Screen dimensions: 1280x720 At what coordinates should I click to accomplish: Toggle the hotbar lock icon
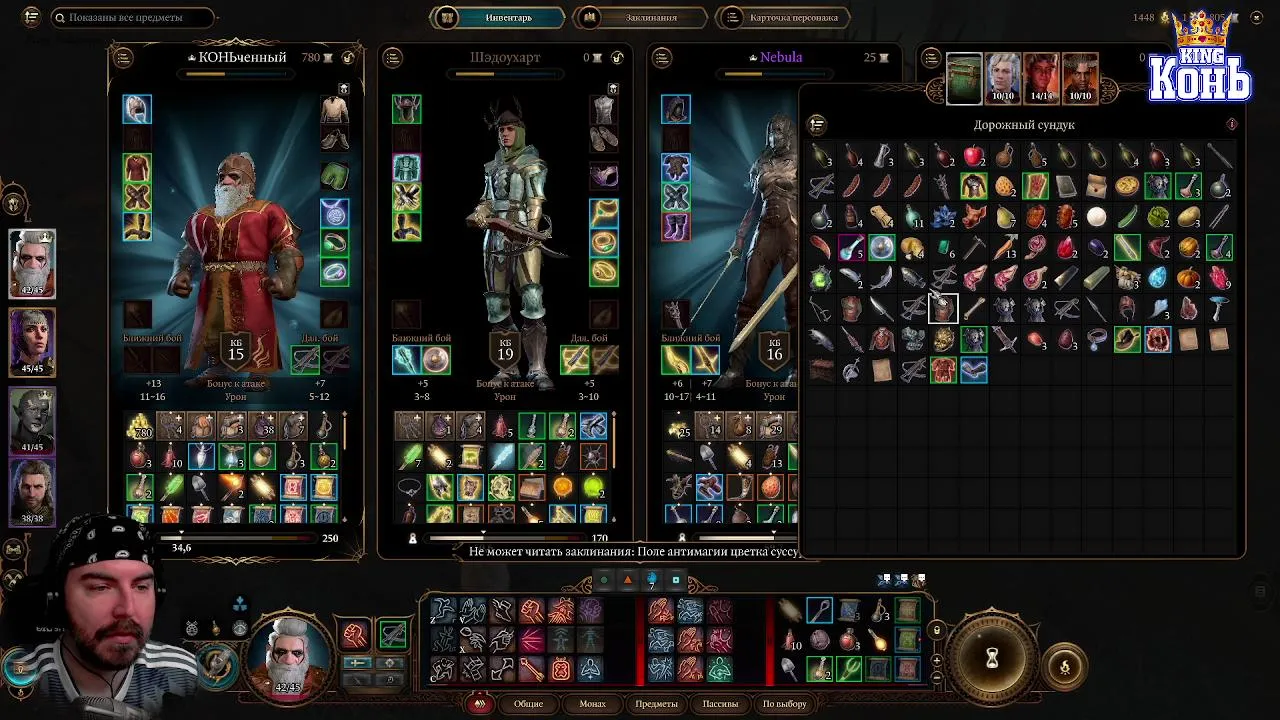pos(936,630)
